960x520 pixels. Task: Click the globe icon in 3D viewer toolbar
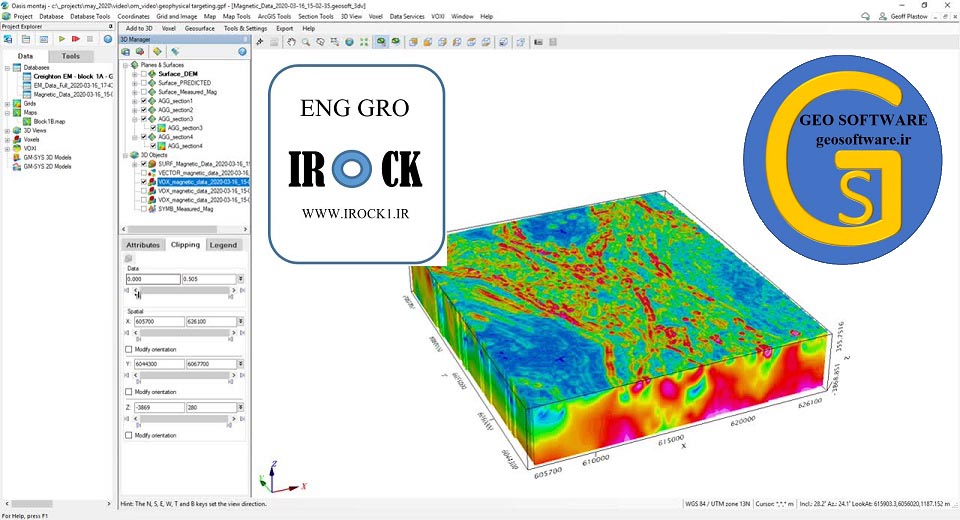point(349,42)
